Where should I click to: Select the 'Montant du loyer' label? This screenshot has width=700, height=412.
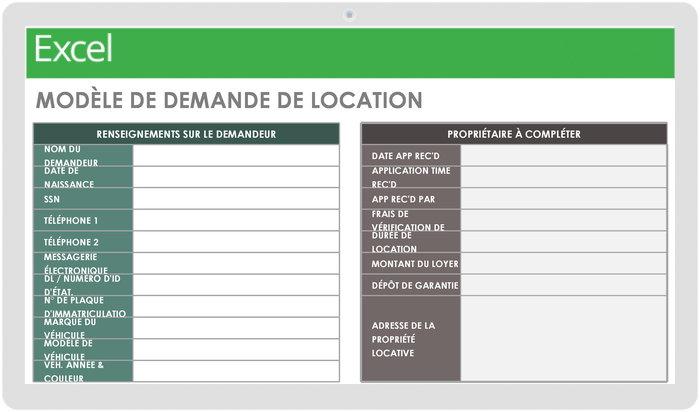click(x=411, y=263)
